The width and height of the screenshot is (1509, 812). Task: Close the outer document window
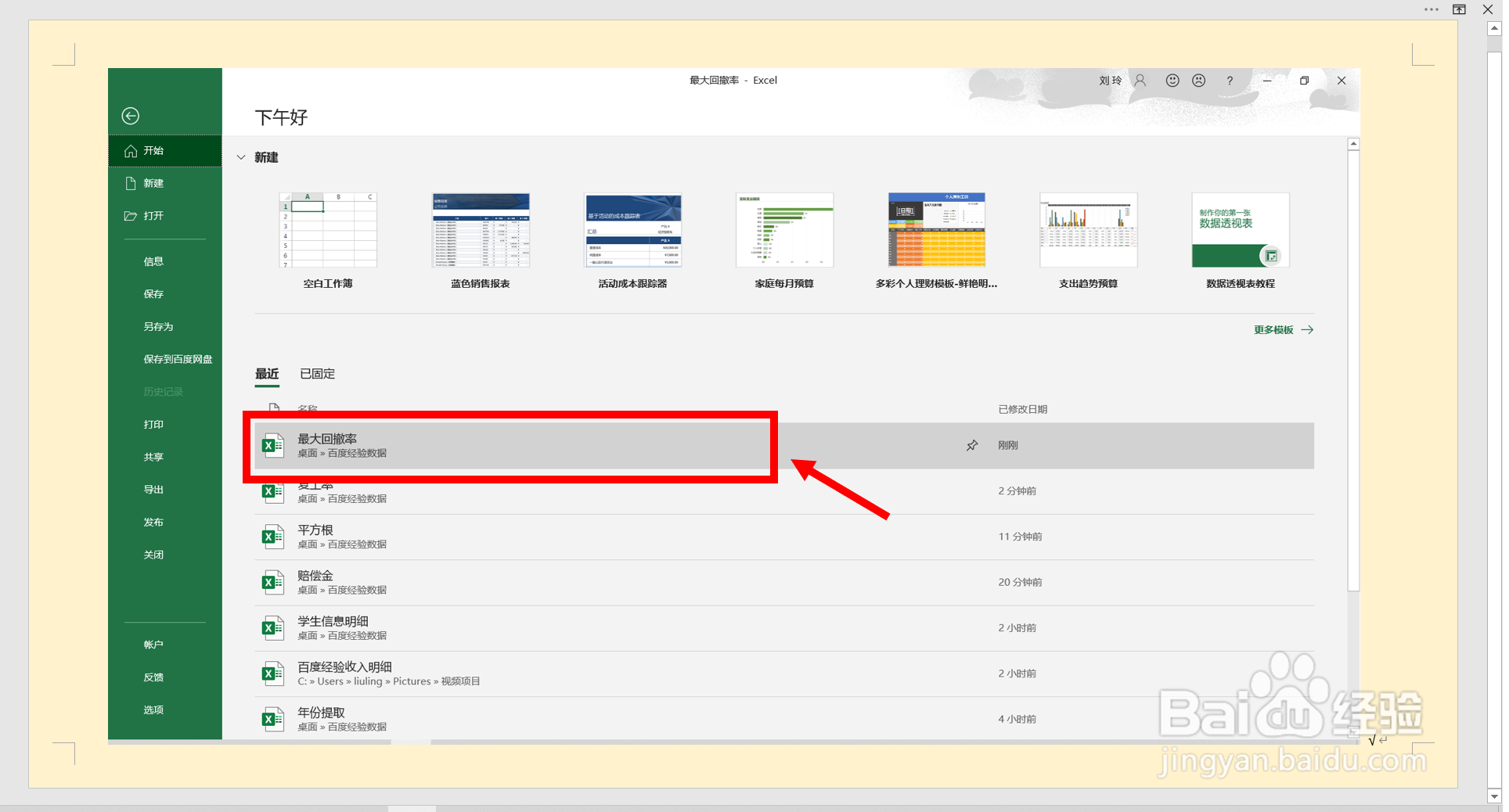pyautogui.click(x=1488, y=9)
